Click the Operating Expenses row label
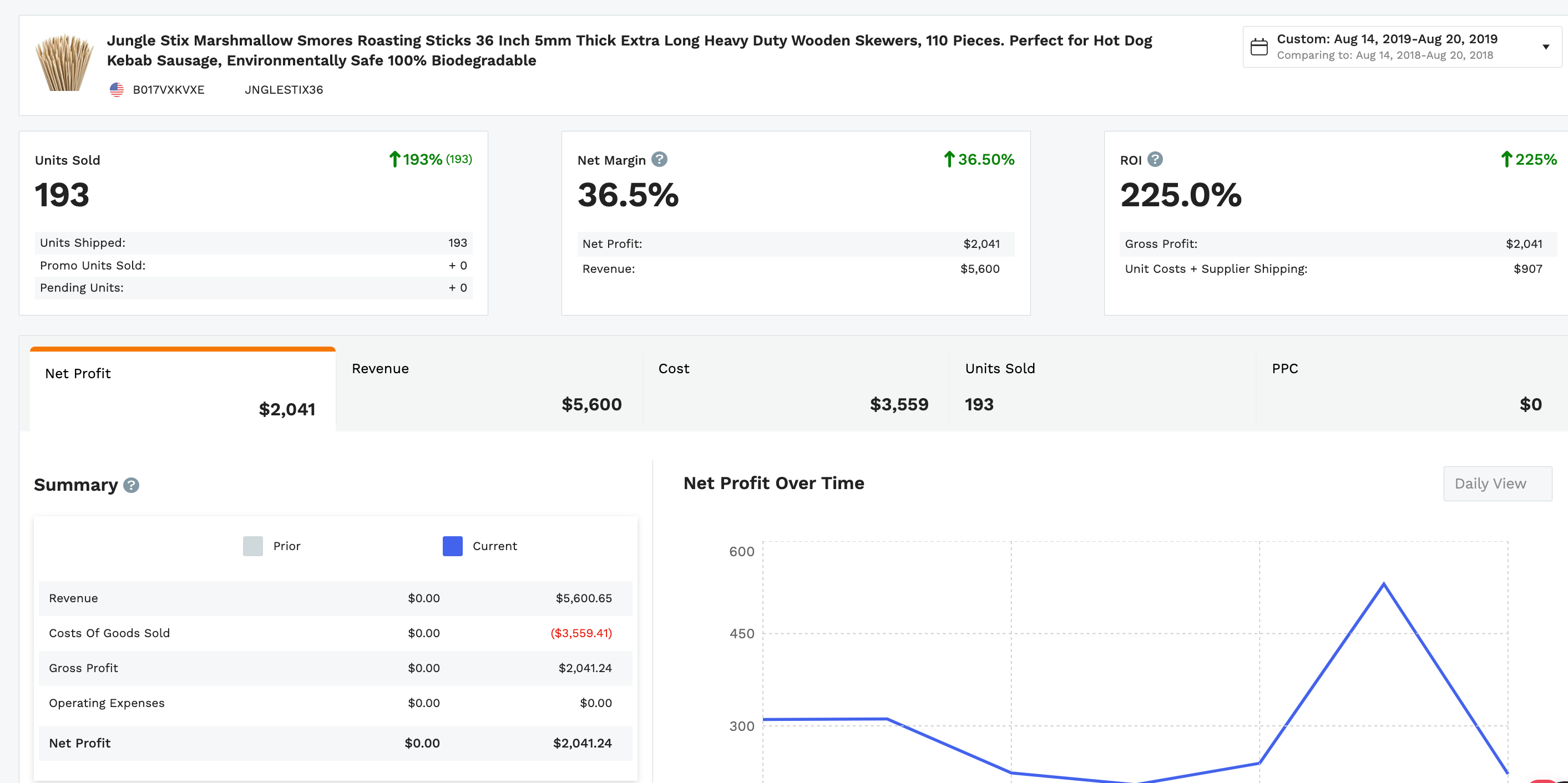This screenshot has height=783, width=1568. pos(107,703)
